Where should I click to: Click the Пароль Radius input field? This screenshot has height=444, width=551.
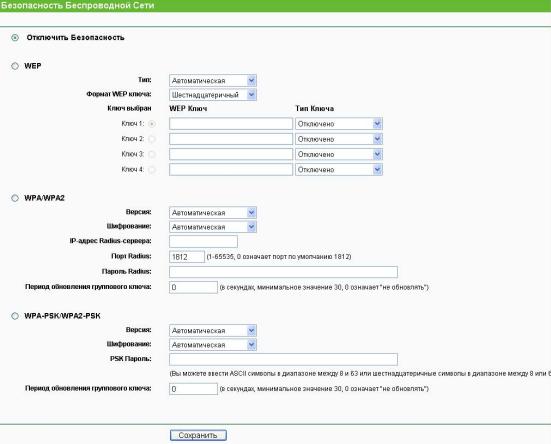click(283, 272)
